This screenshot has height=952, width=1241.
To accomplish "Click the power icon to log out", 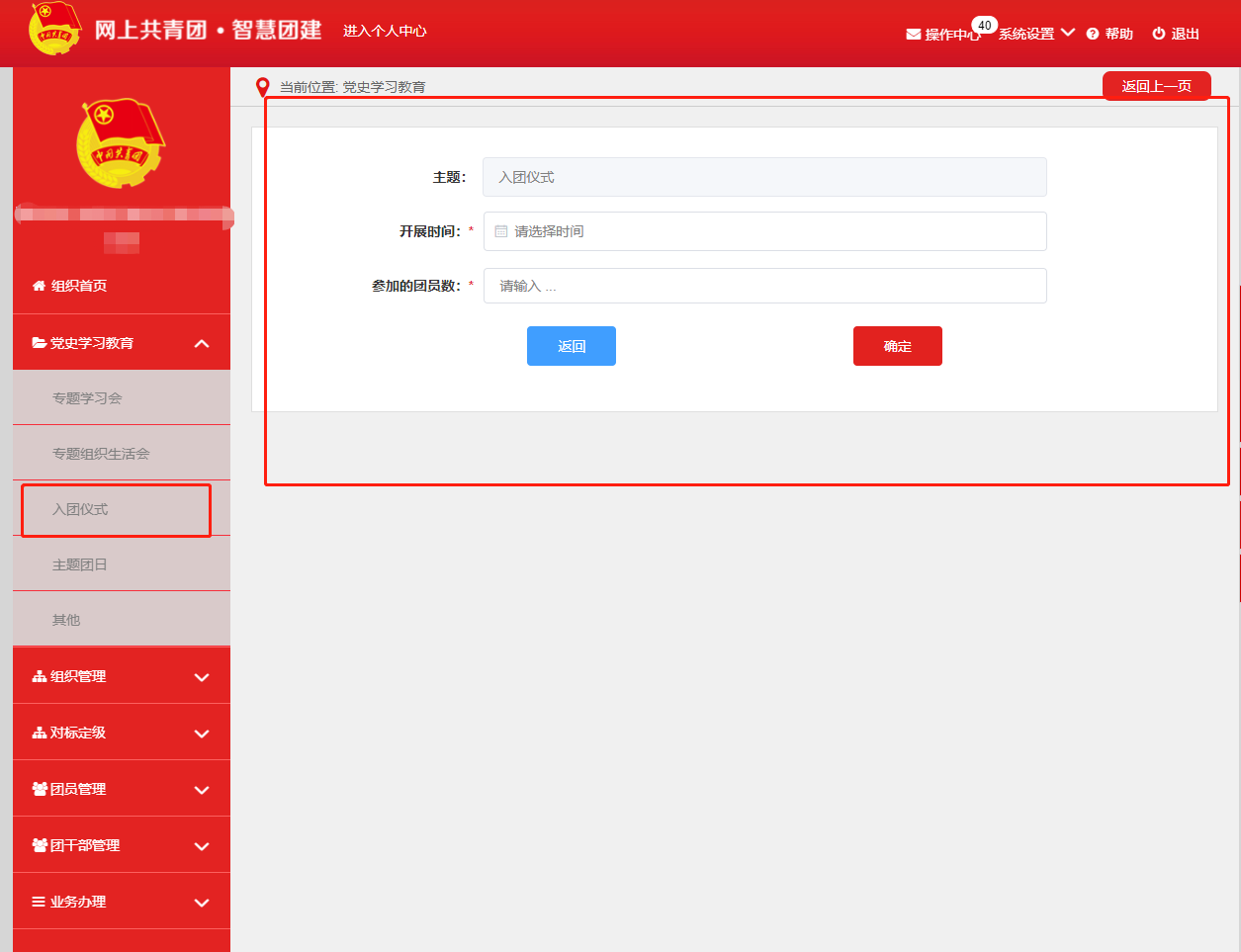I will pos(1159,34).
